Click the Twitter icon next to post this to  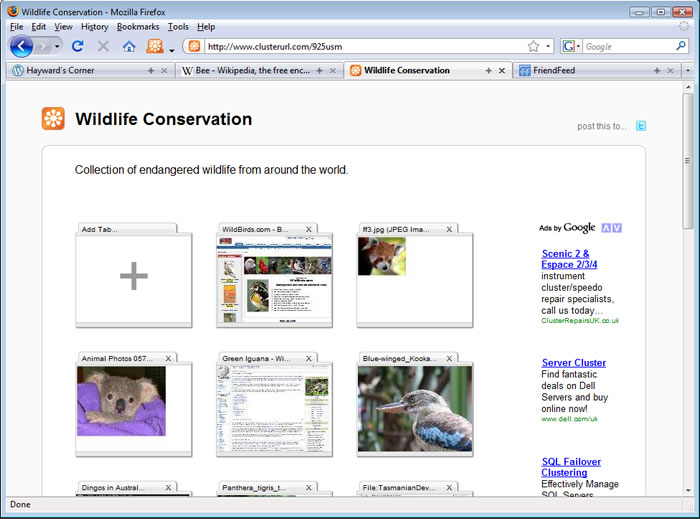pyautogui.click(x=641, y=126)
